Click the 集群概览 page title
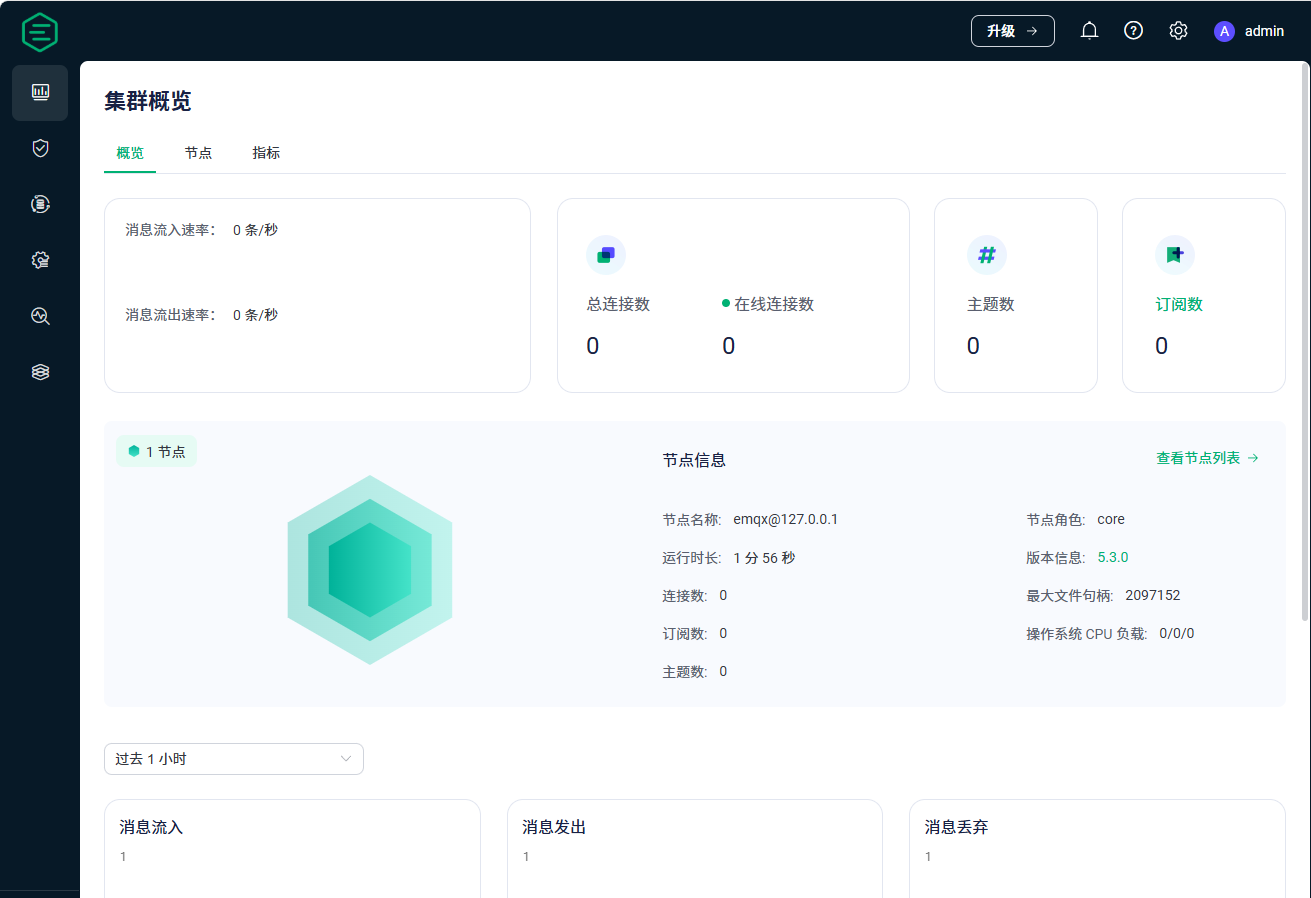 click(147, 101)
